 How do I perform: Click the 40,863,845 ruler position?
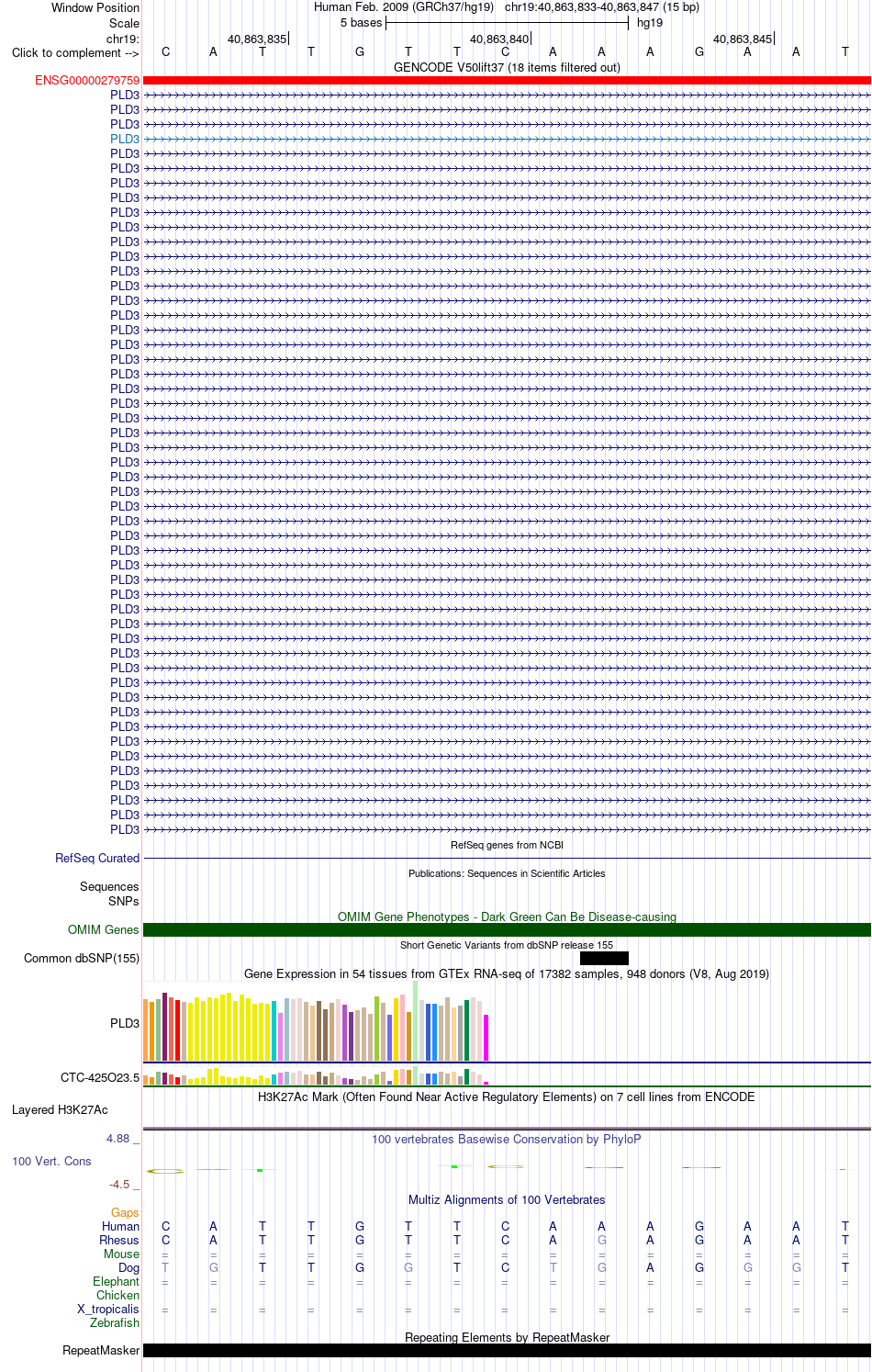point(743,39)
